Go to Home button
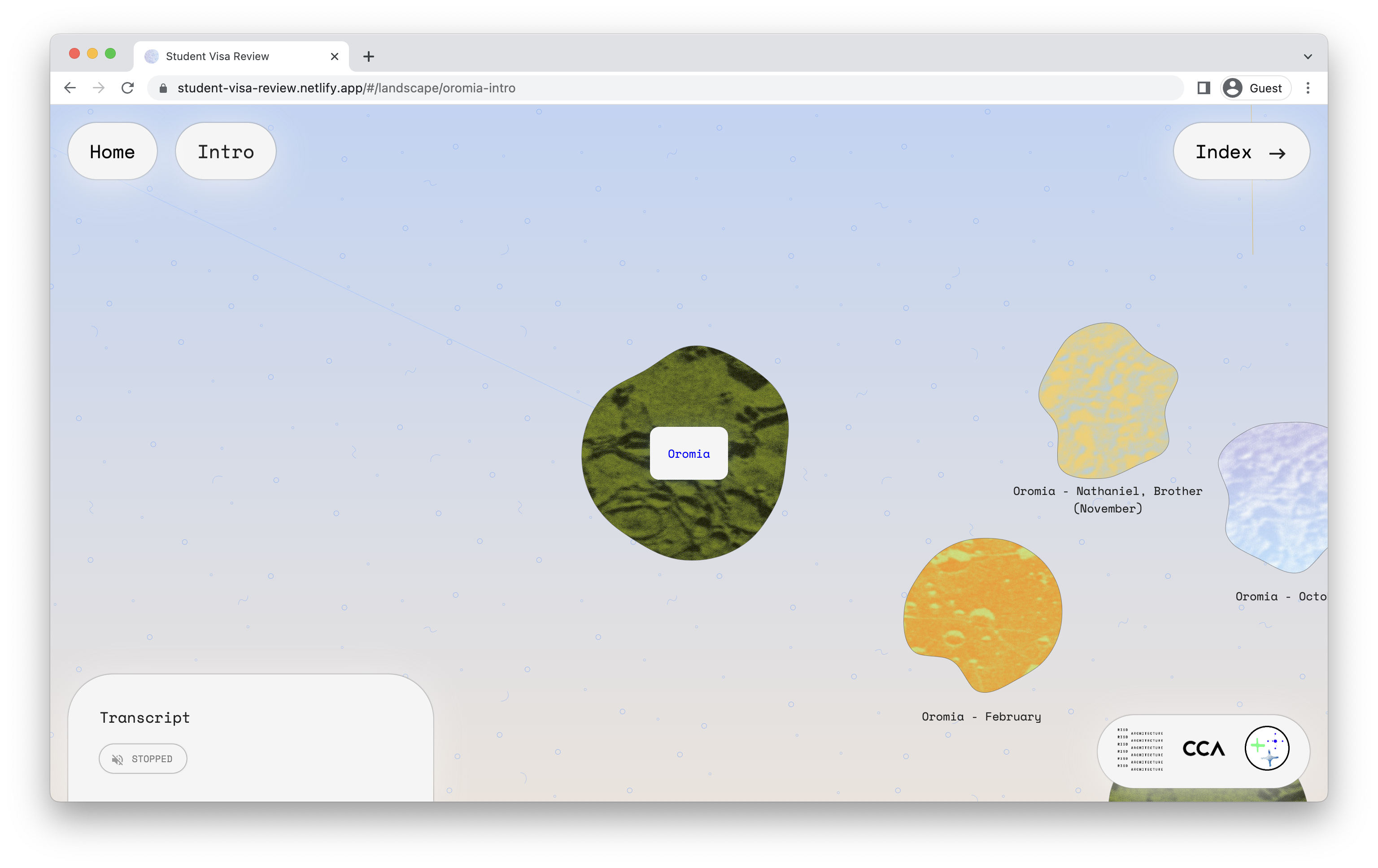The width and height of the screenshot is (1378, 868). (112, 152)
